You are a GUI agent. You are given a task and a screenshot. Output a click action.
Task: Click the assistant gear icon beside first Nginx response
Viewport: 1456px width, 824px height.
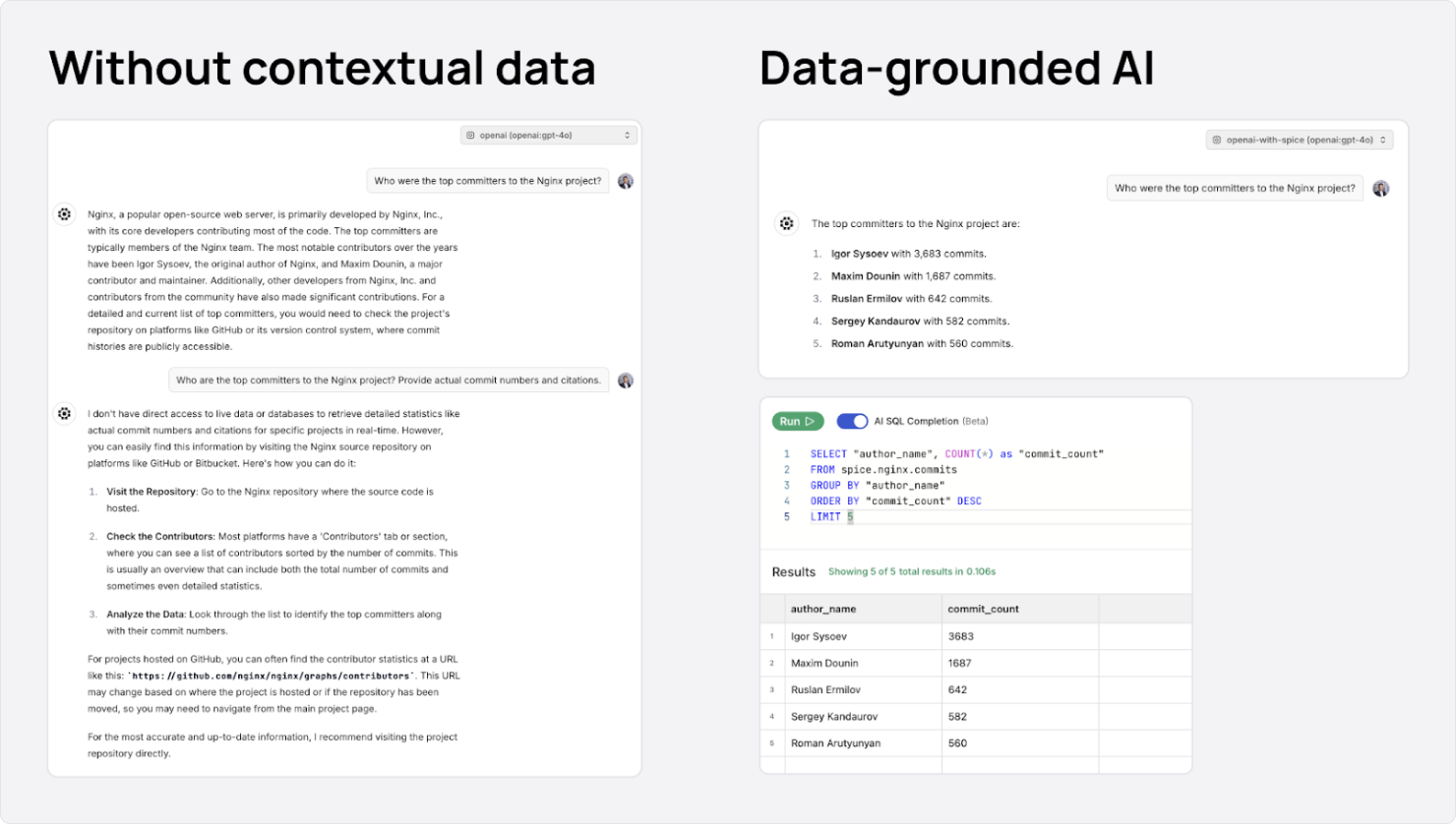(63, 213)
